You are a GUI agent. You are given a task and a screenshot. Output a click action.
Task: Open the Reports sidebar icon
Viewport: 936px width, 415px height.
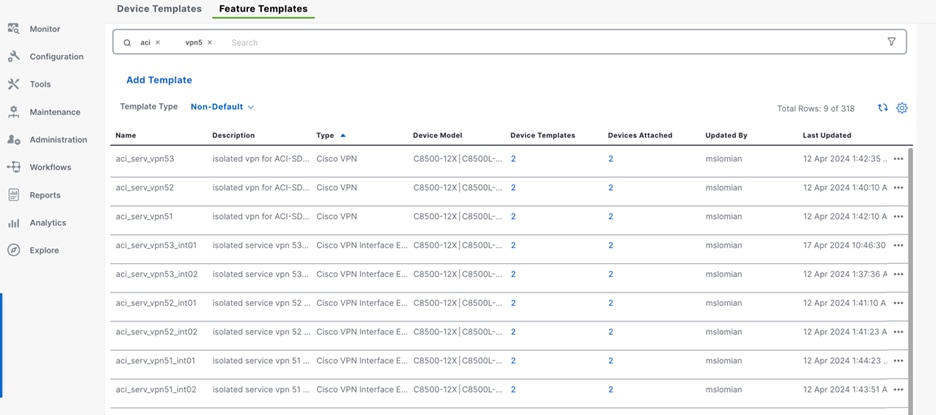point(14,195)
